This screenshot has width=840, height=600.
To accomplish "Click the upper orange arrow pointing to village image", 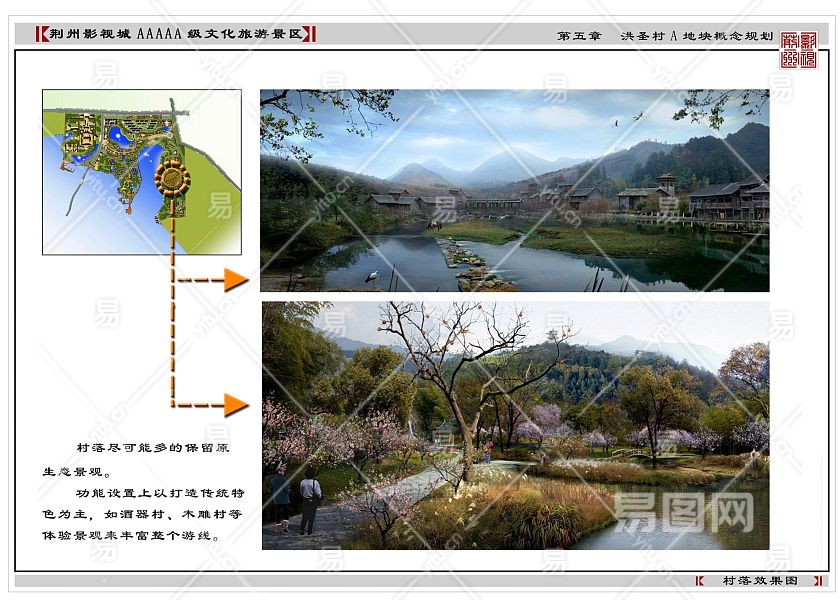I will tap(236, 280).
